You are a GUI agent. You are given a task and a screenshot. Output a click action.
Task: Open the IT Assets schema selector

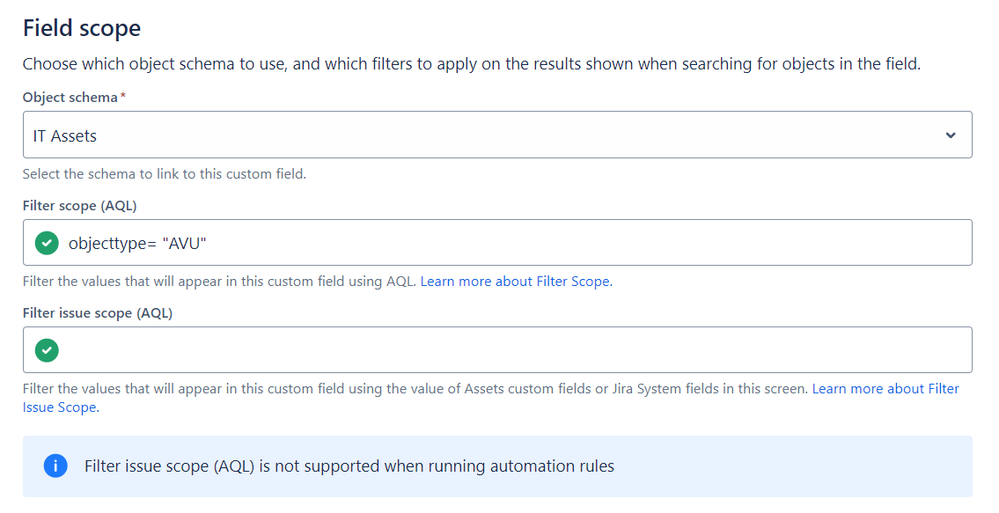point(498,135)
